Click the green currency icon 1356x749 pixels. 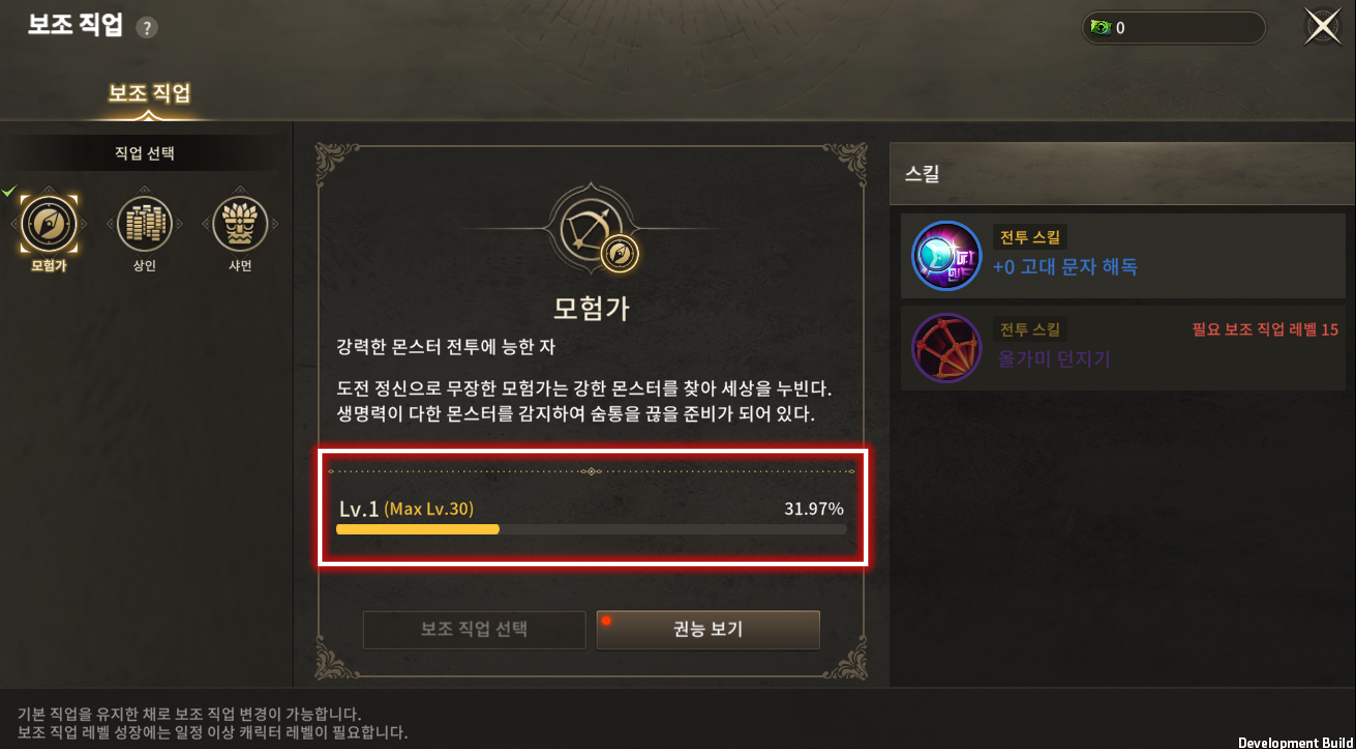[x=1101, y=28]
